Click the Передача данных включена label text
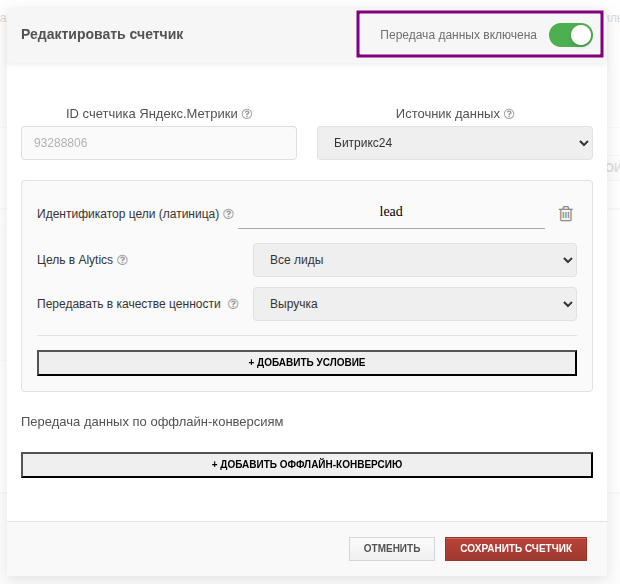Viewport: 620px width, 584px height. 458,35
